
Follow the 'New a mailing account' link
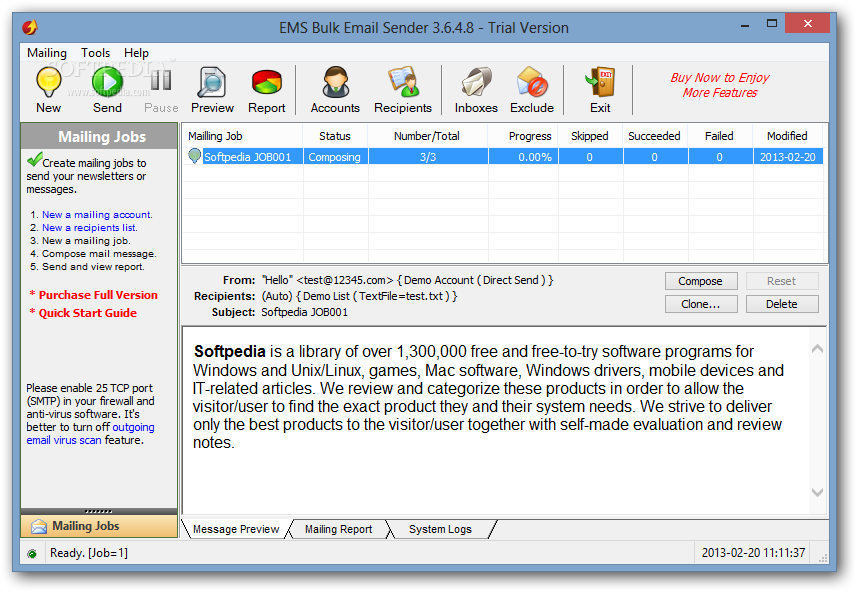(97, 215)
